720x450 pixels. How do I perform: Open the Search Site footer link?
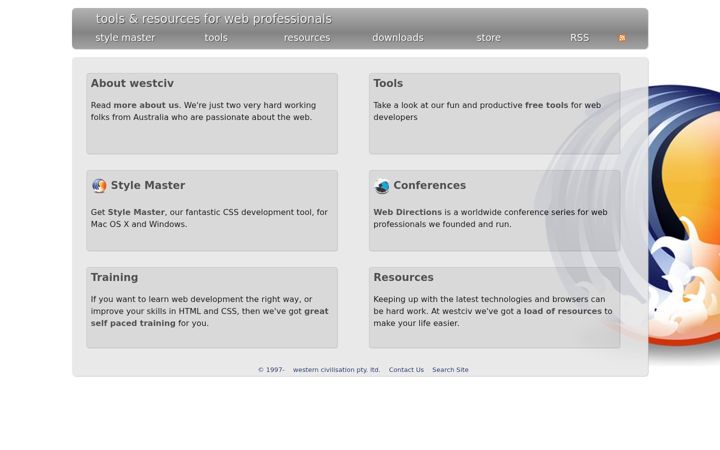[450, 370]
